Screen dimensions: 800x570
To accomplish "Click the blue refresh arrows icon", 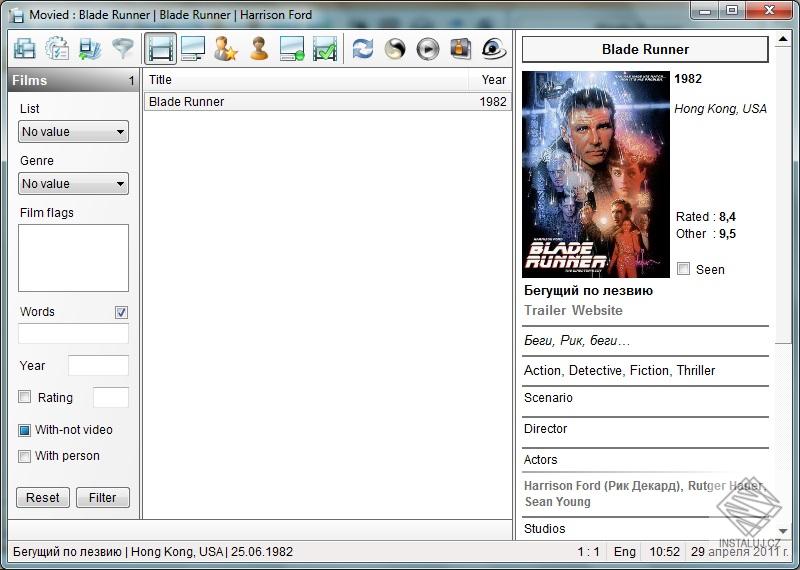I will [x=363, y=49].
